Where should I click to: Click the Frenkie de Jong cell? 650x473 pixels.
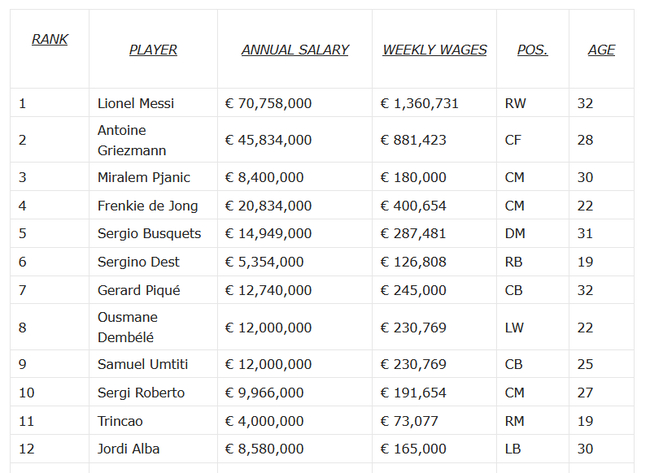(x=148, y=206)
